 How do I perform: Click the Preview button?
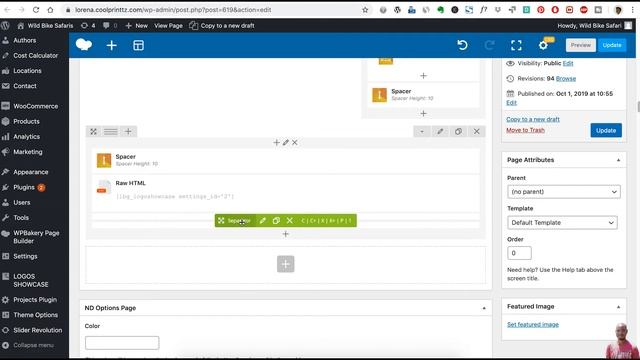click(x=580, y=45)
